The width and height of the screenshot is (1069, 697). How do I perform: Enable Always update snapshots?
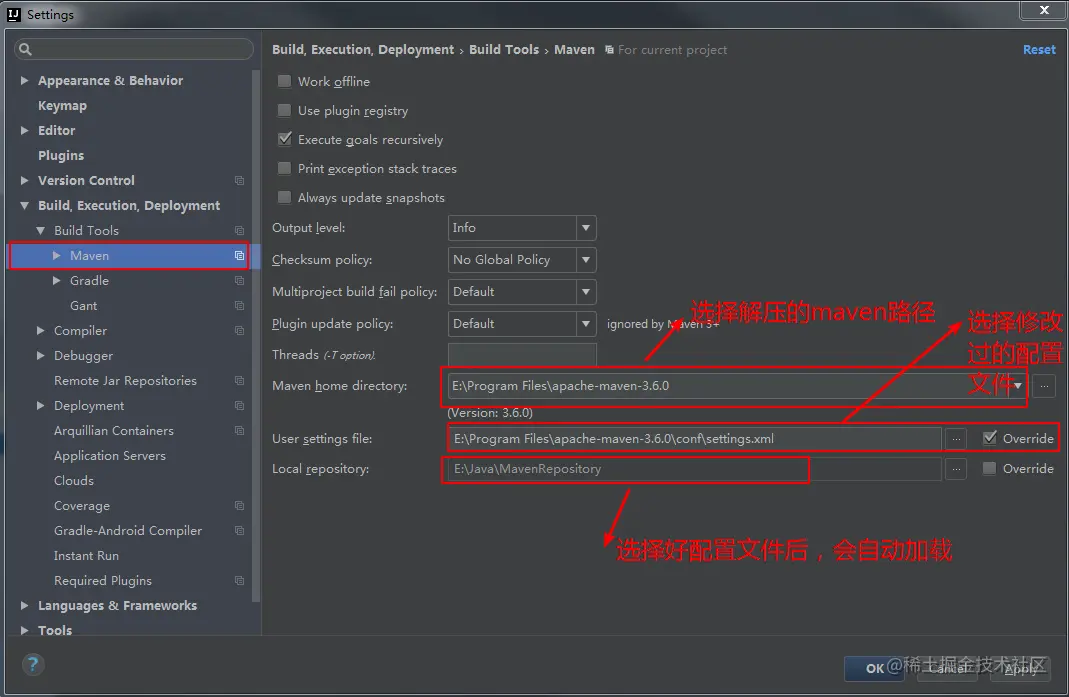[x=284, y=198]
